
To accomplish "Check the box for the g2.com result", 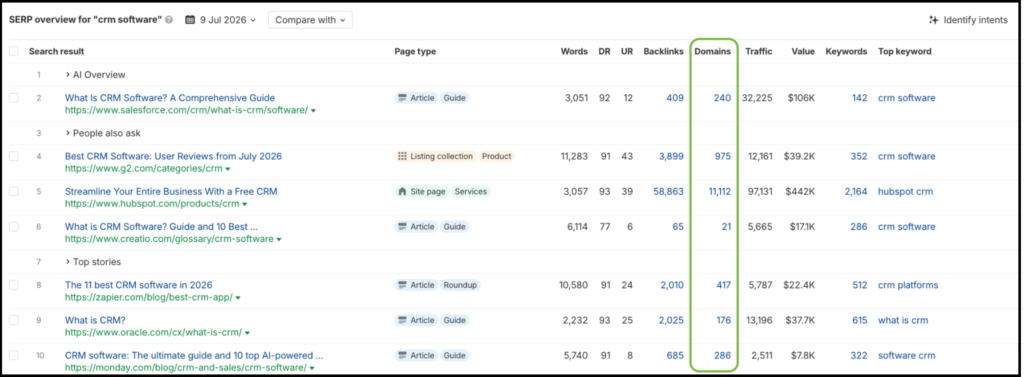I will [x=14, y=156].
